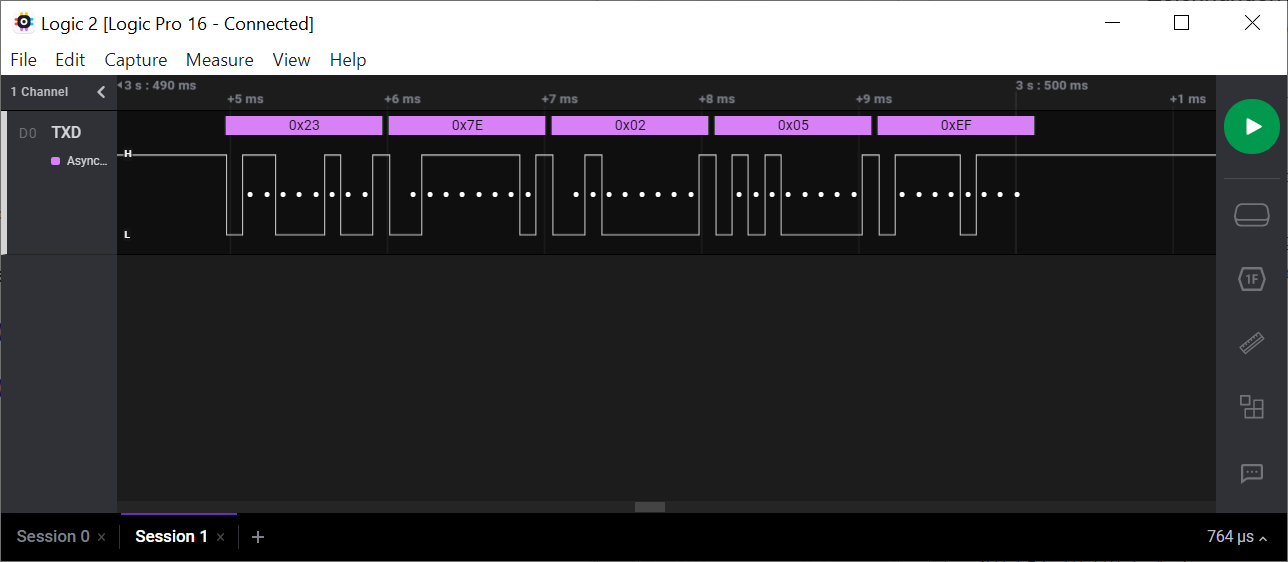Image resolution: width=1288 pixels, height=562 pixels.
Task: Maximize the Logic 2 window
Action: (x=1181, y=22)
